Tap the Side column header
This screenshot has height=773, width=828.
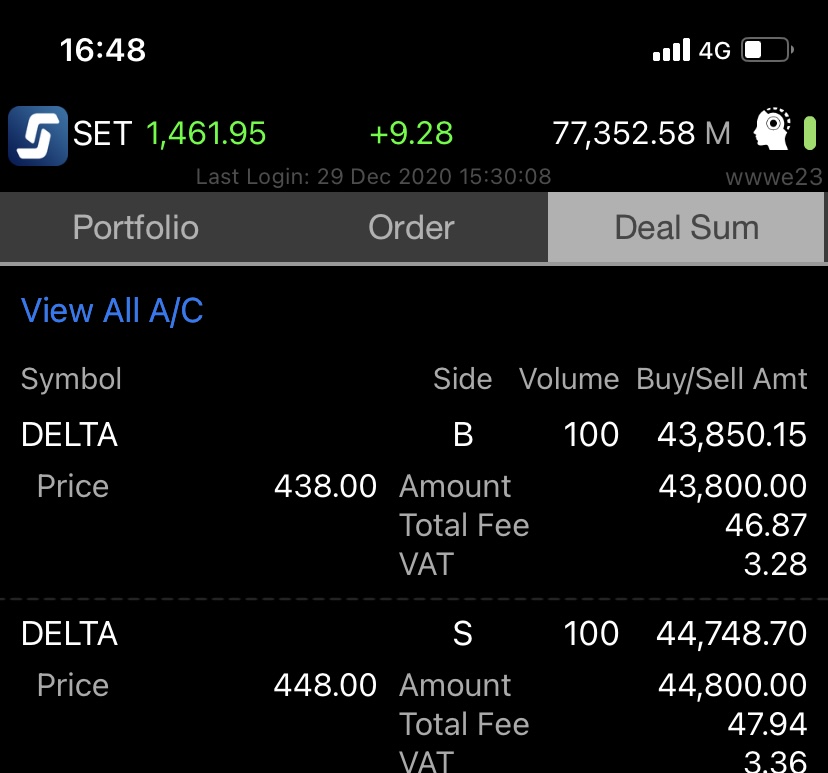tap(462, 380)
